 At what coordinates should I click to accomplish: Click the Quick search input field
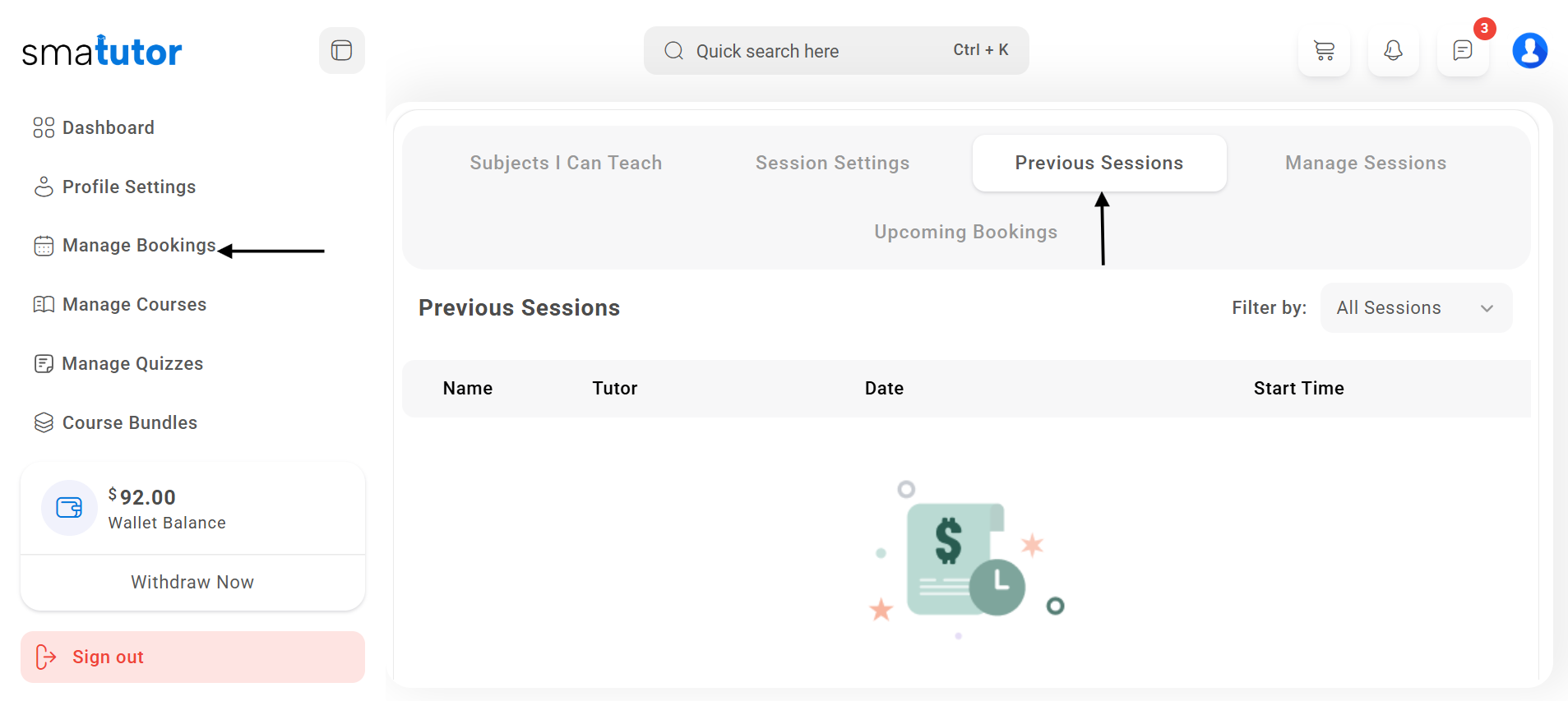(814, 51)
